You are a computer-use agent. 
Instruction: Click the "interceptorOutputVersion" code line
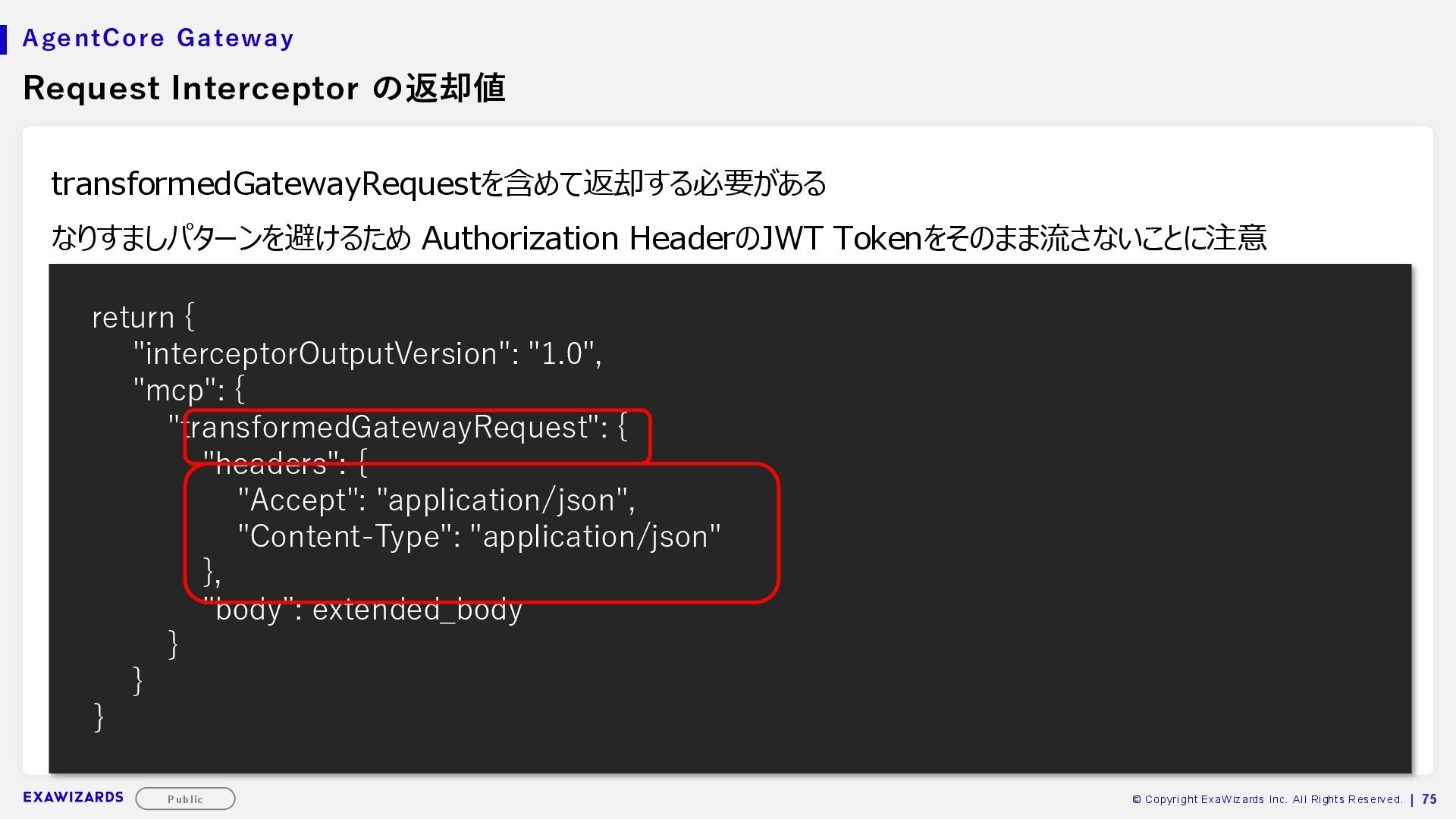(x=367, y=354)
